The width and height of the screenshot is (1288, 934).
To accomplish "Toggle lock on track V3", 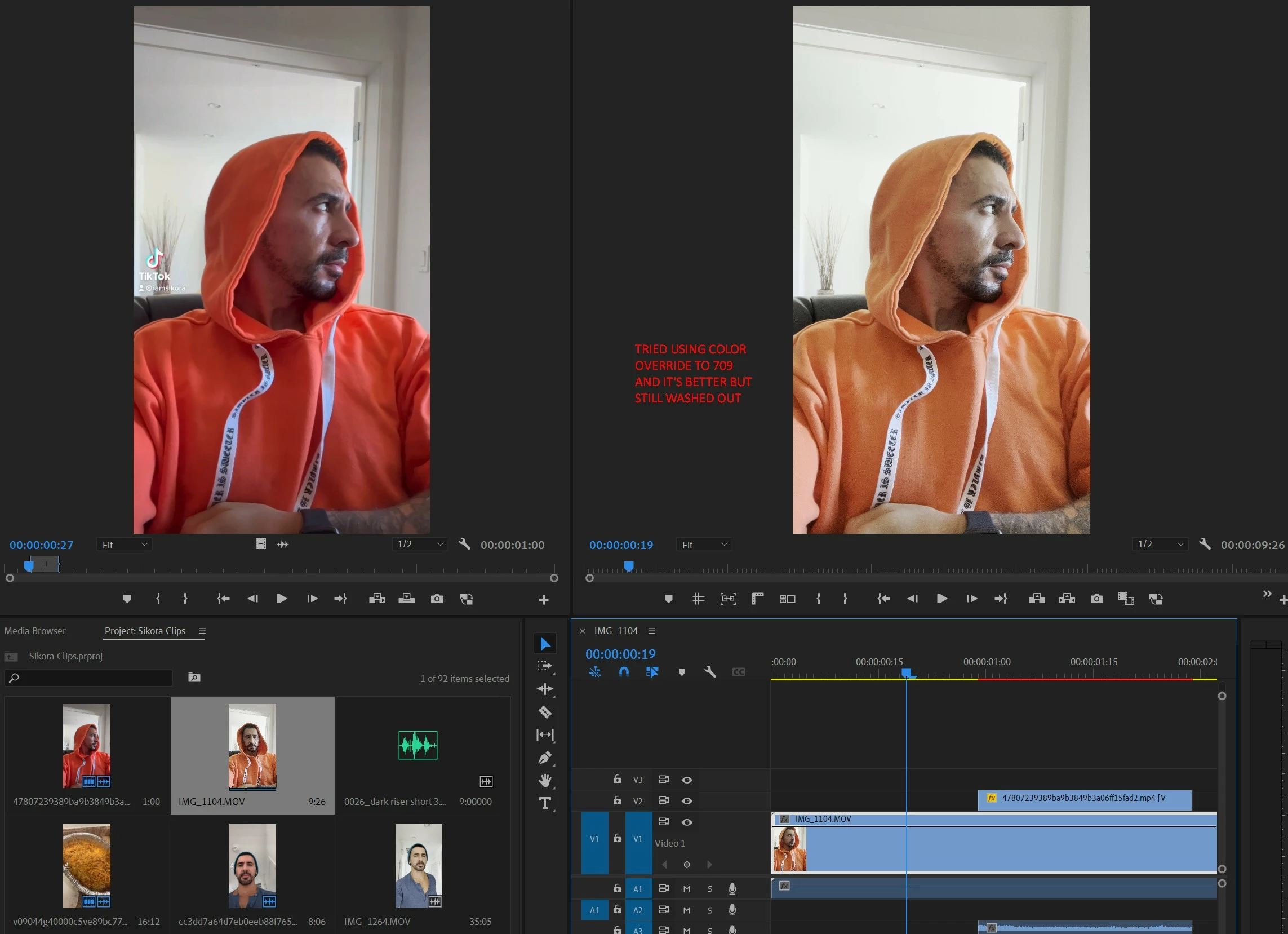I will [x=618, y=780].
